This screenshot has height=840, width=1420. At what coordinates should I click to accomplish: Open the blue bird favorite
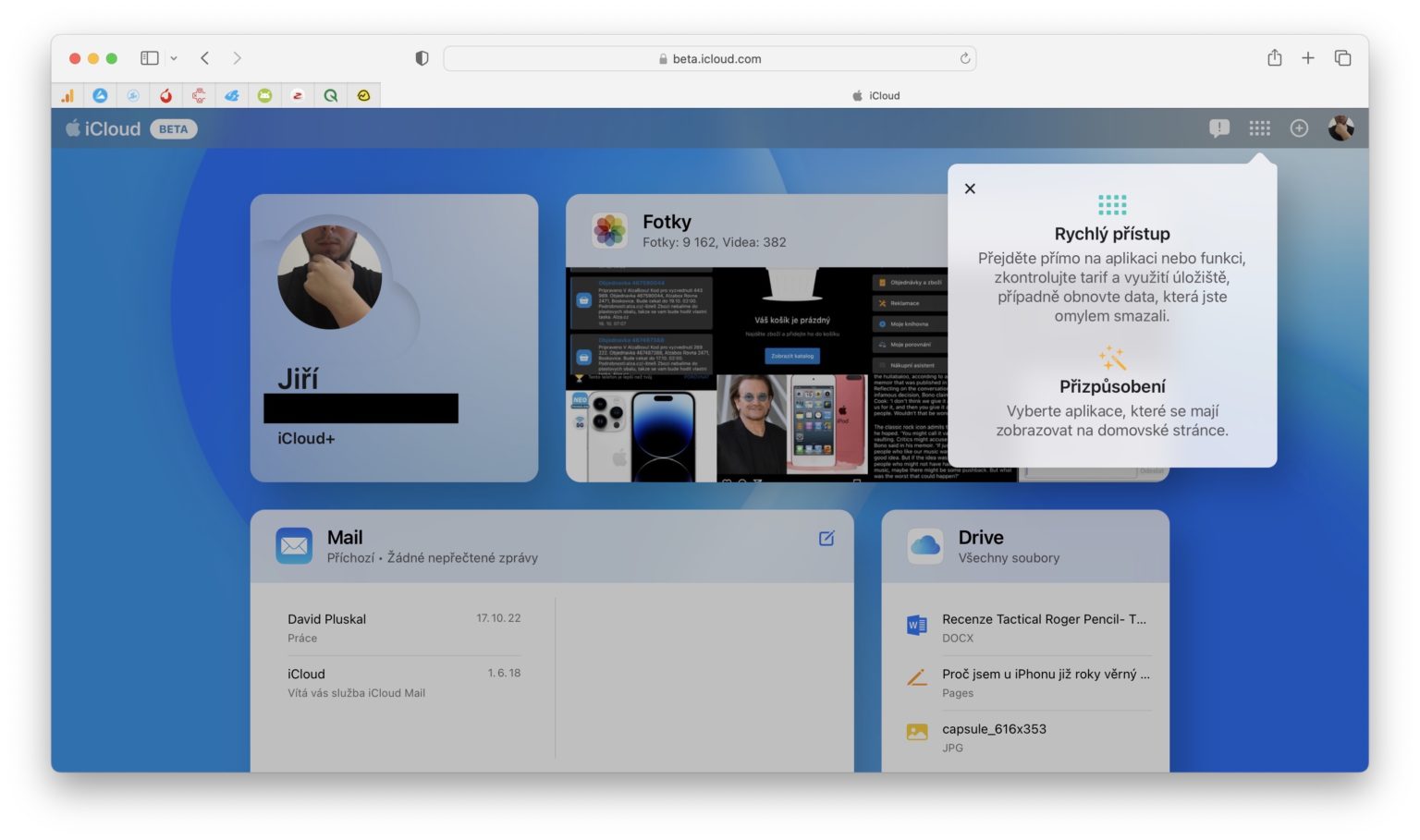point(232,95)
